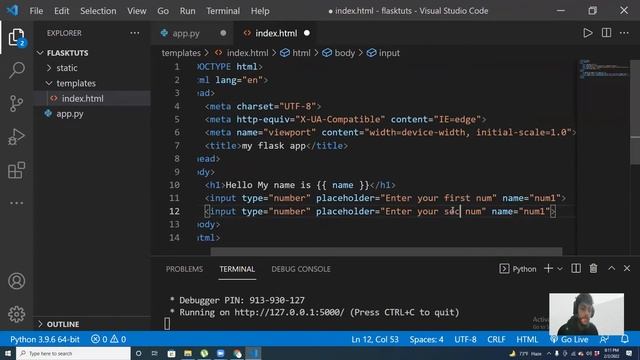The width and height of the screenshot is (640, 360).
Task: Open the Search view in activity bar
Action: [16, 70]
